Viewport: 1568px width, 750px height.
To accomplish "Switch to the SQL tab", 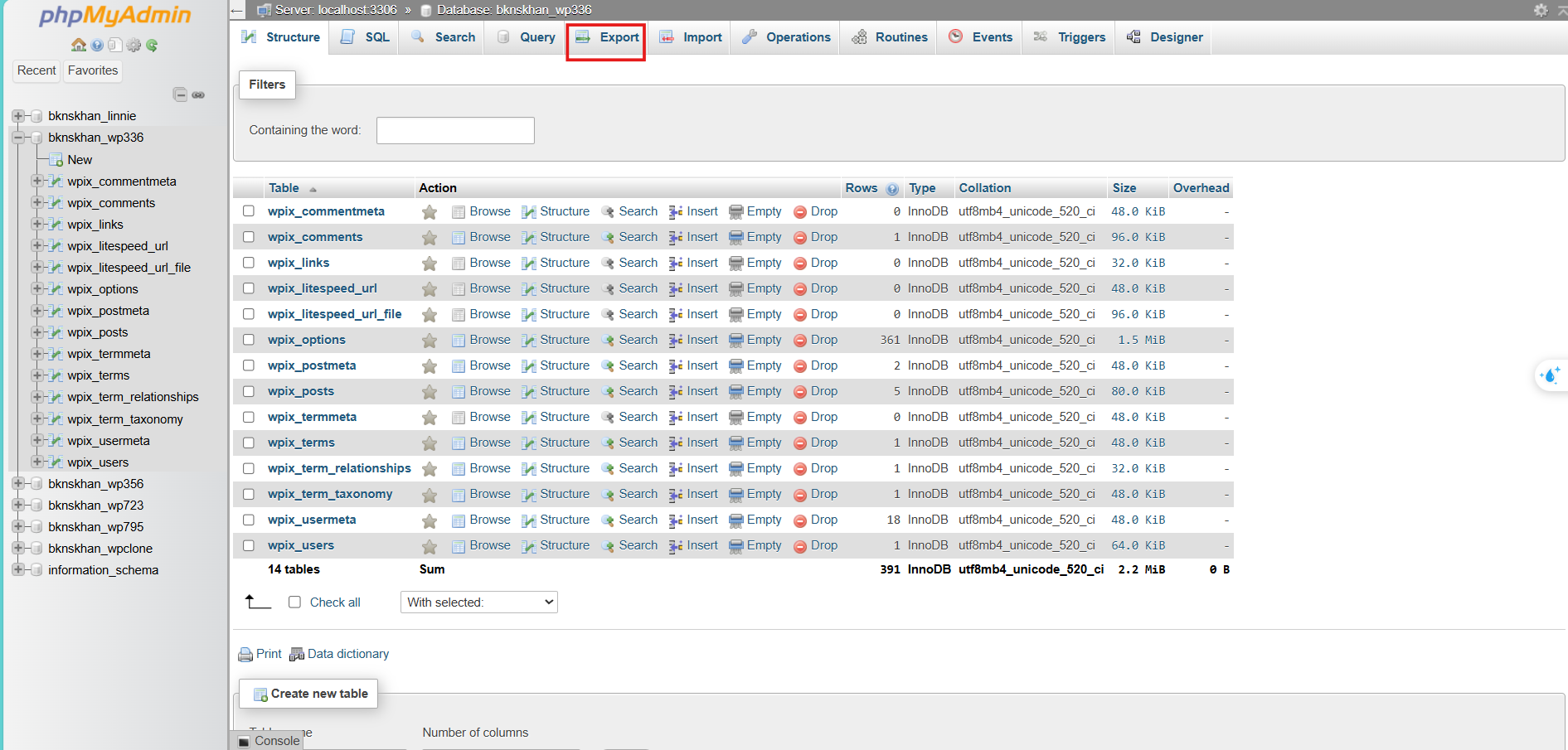I will (365, 37).
